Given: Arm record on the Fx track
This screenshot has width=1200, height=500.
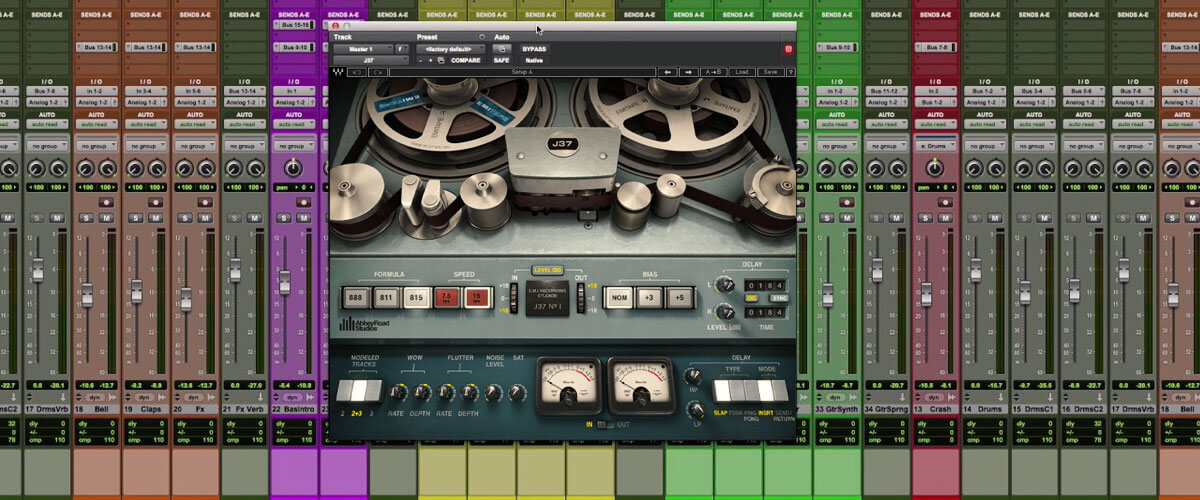Looking at the screenshot, I should (205, 202).
